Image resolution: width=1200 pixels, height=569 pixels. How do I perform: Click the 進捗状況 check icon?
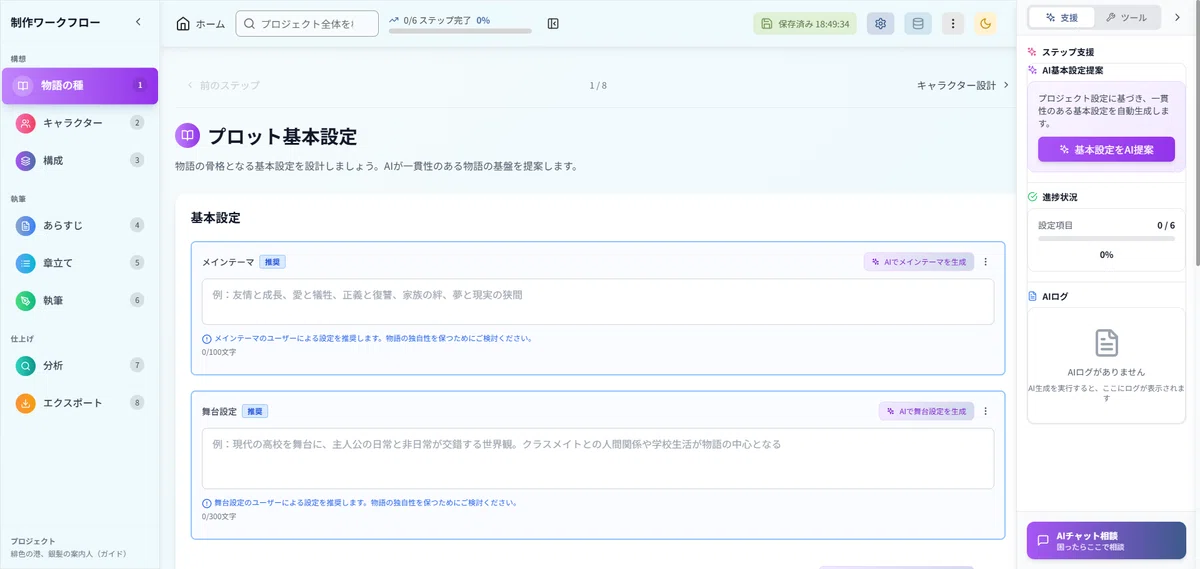[x=1033, y=197]
